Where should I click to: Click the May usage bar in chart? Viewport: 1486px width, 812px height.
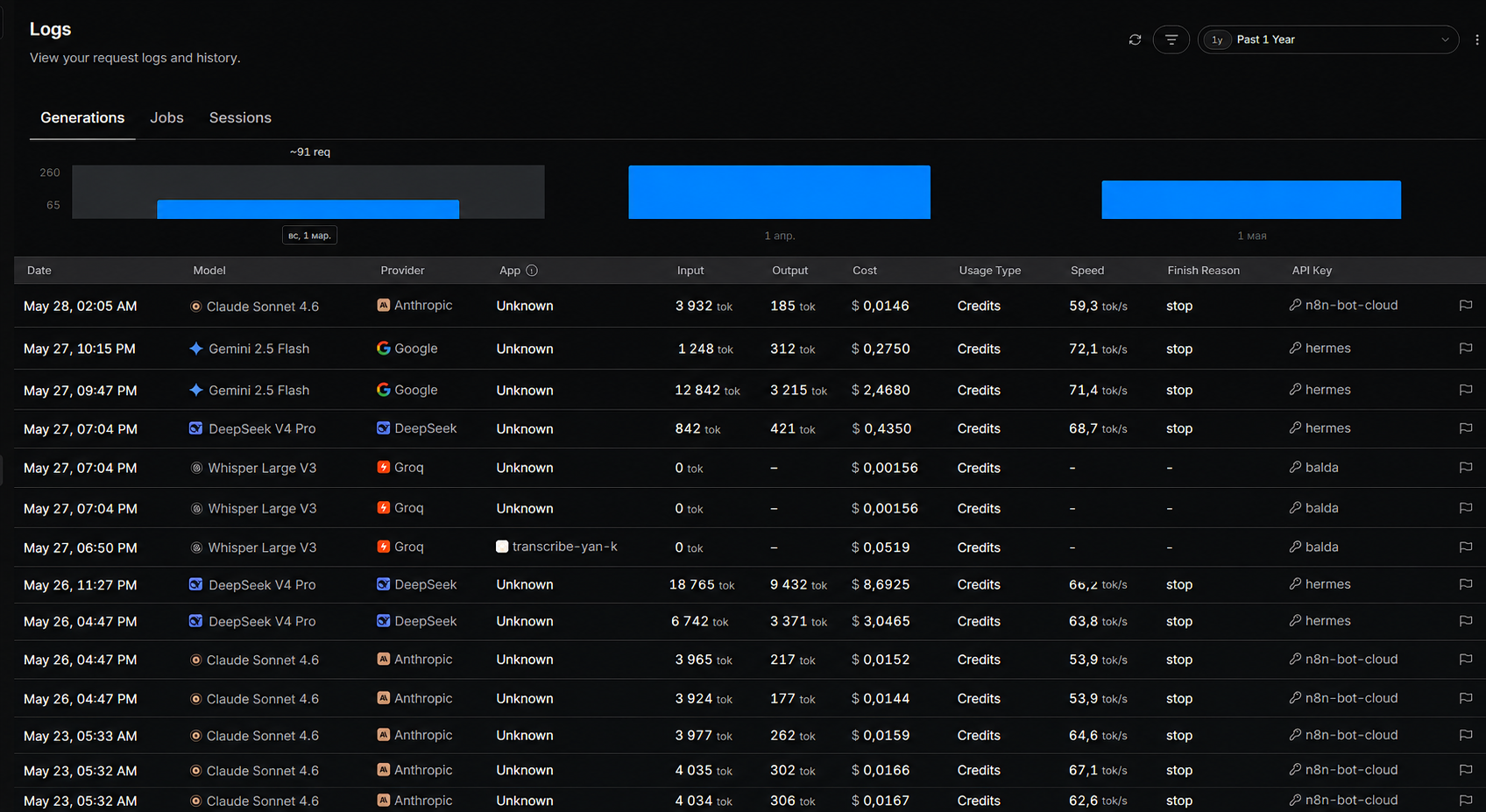pos(1251,200)
